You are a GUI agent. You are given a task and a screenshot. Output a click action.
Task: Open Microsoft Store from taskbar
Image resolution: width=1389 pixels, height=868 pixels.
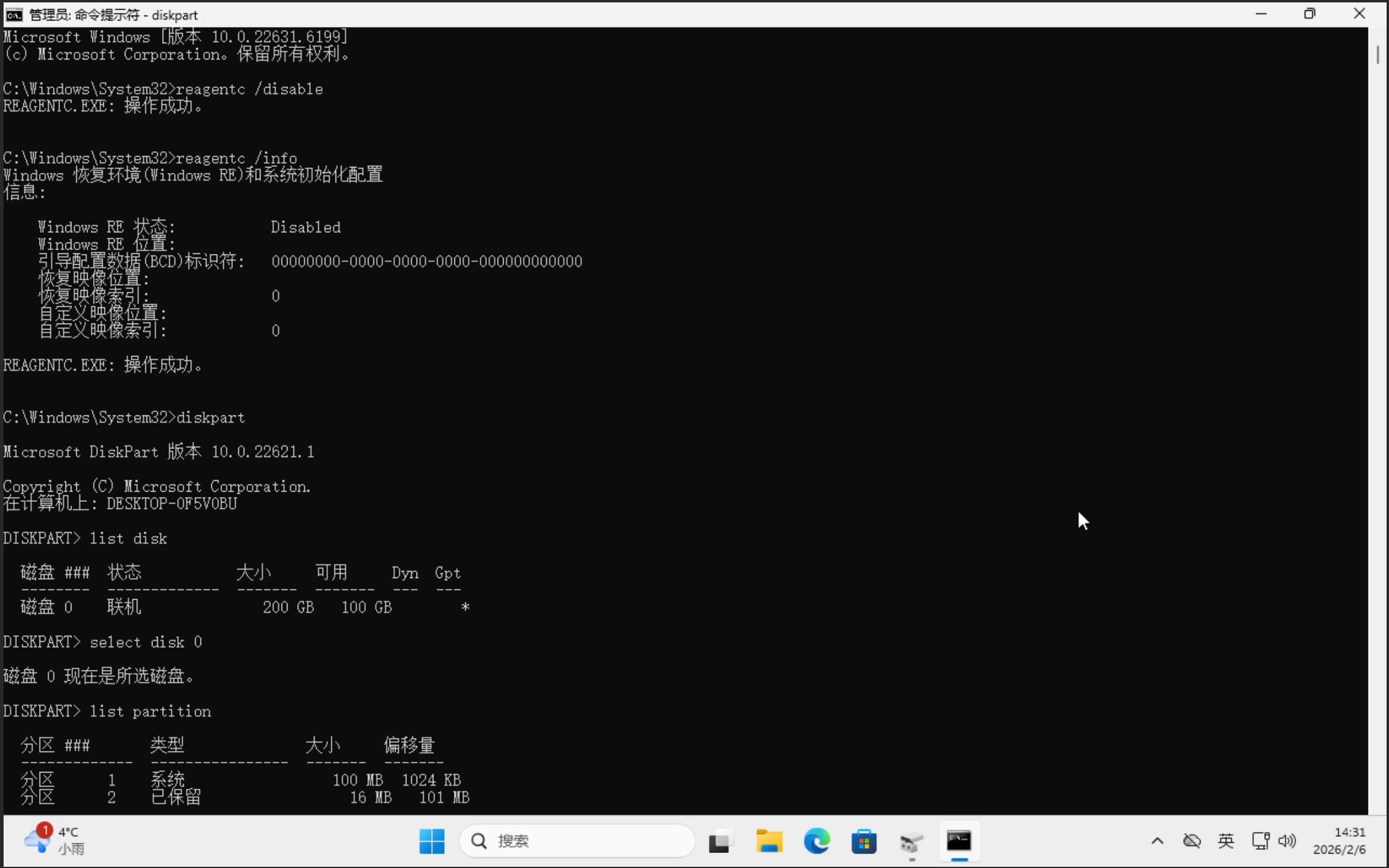864,841
